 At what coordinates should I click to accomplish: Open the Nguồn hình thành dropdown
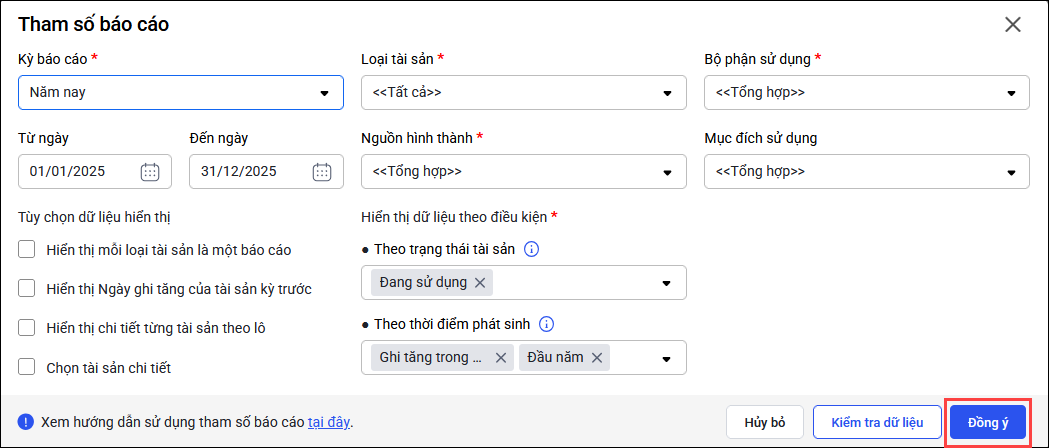[667, 171]
